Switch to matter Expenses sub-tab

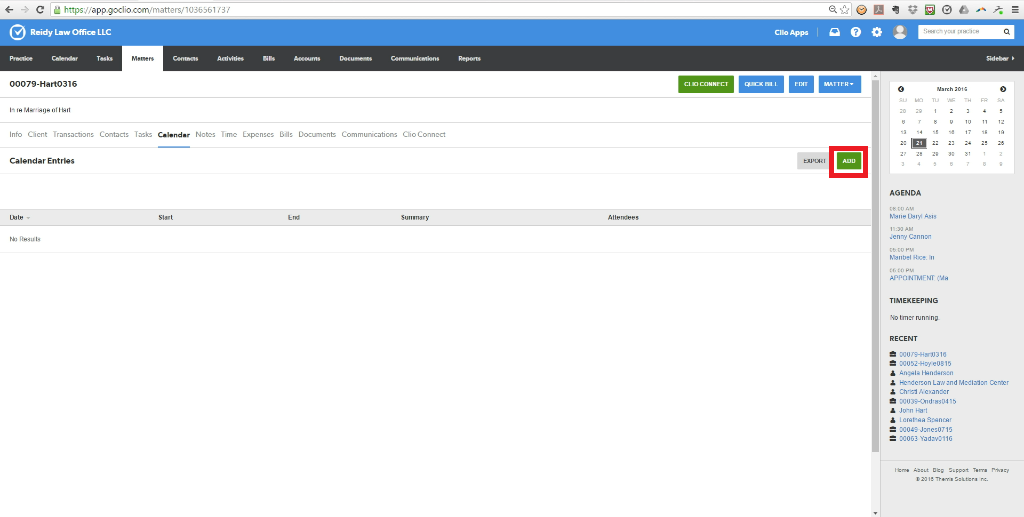(x=258, y=134)
